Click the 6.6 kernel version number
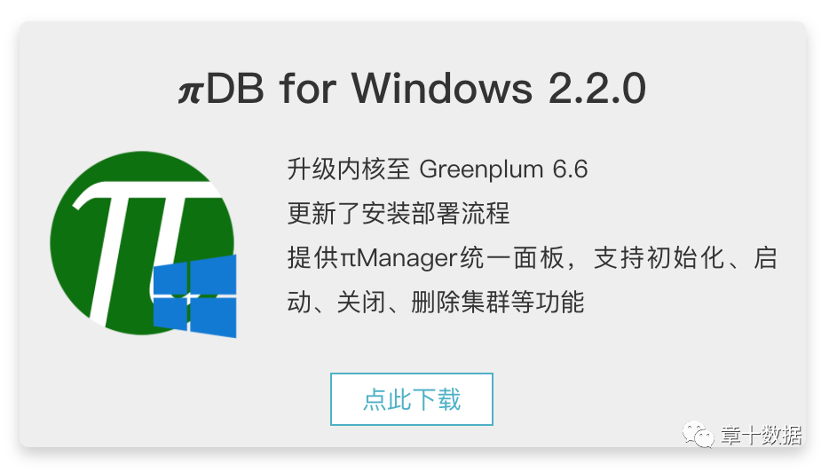The width and height of the screenshot is (830, 472). pyautogui.click(x=570, y=170)
